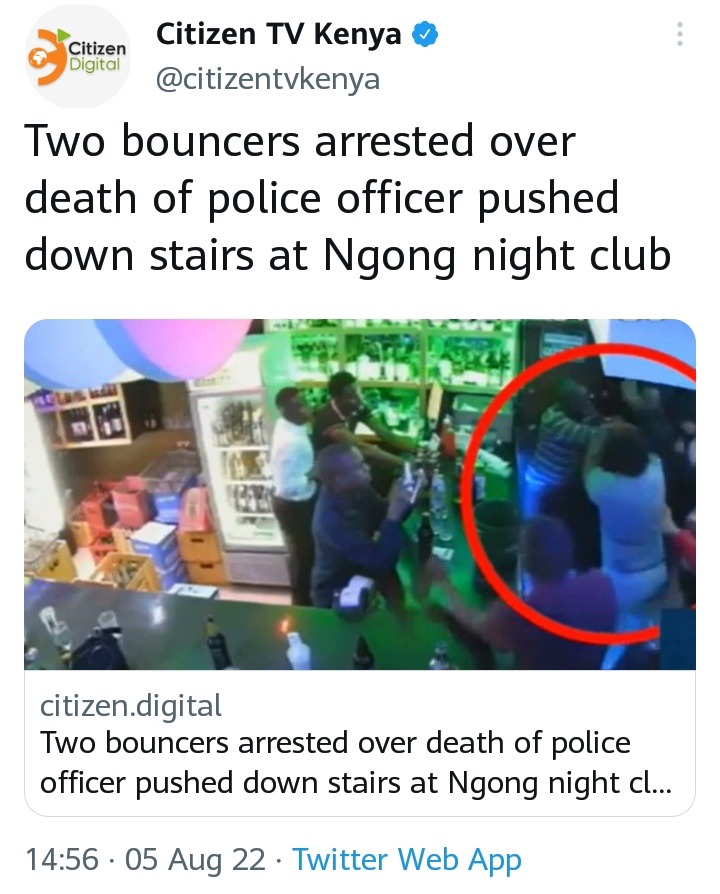The height and width of the screenshot is (894, 720).
Task: Open the link preview photo thumbnail
Action: [360, 494]
